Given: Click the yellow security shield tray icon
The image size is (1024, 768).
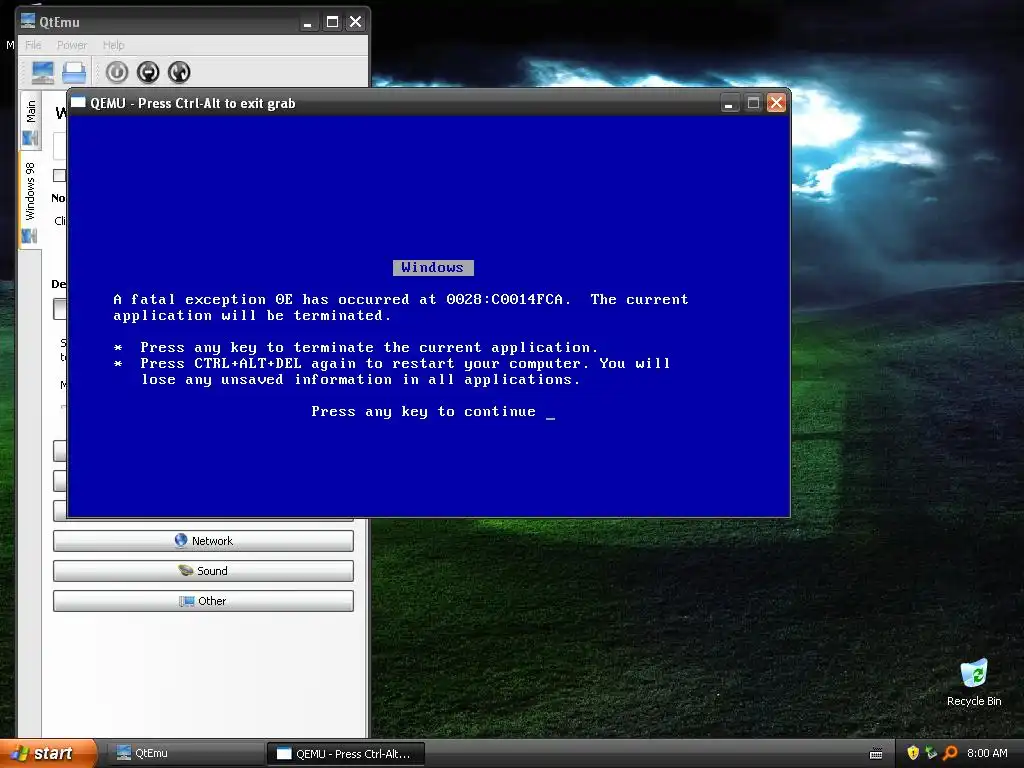Looking at the screenshot, I should point(913,753).
